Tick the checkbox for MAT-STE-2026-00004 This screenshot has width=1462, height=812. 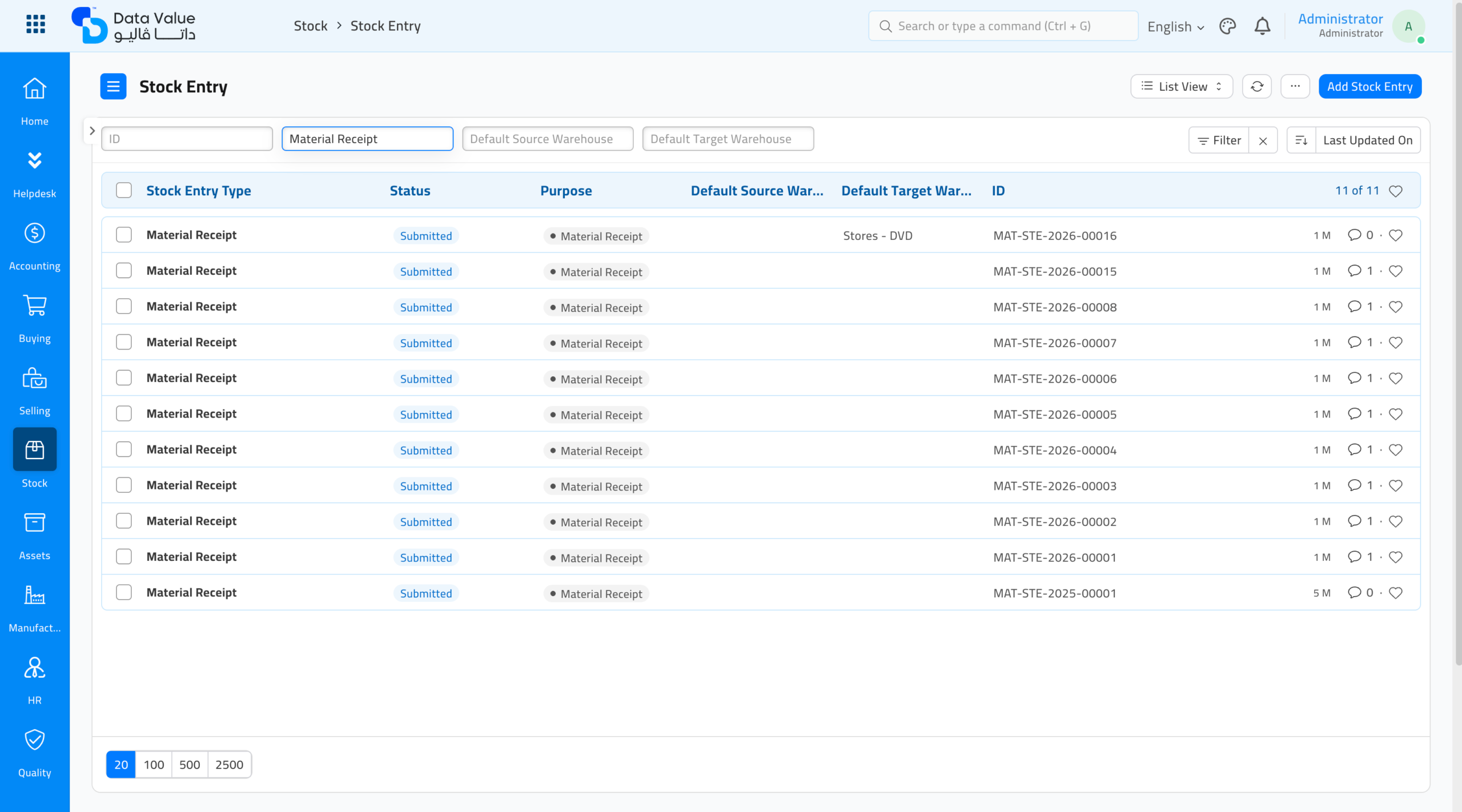click(124, 449)
